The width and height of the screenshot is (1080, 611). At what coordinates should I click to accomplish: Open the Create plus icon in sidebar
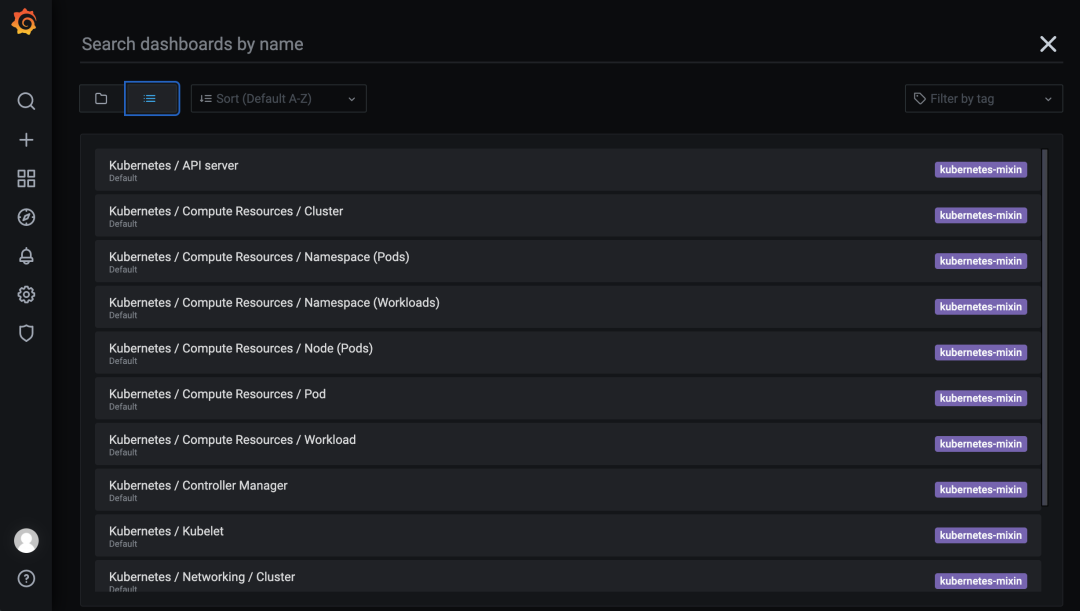tap(26, 140)
